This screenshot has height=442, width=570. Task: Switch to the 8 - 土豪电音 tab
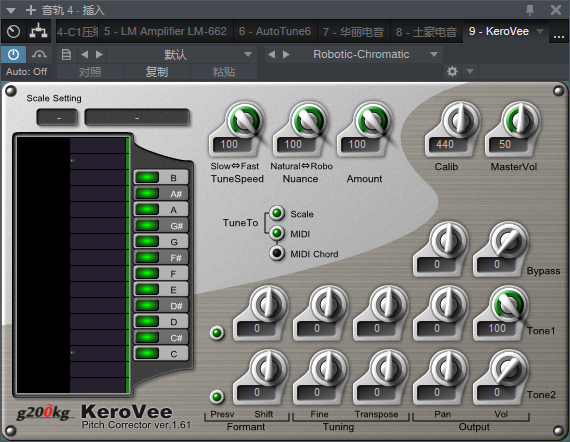point(426,32)
